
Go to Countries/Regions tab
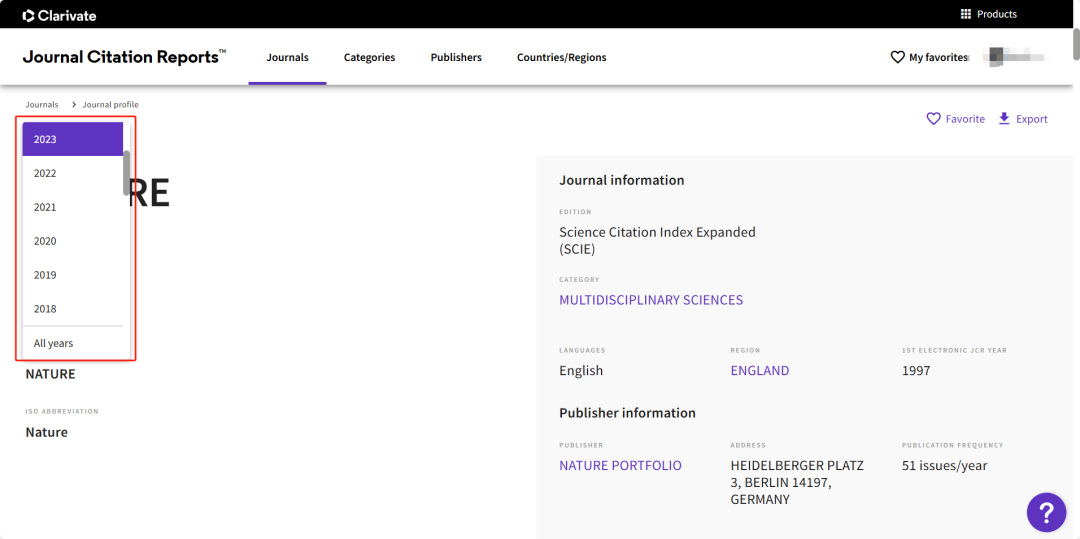click(x=562, y=57)
